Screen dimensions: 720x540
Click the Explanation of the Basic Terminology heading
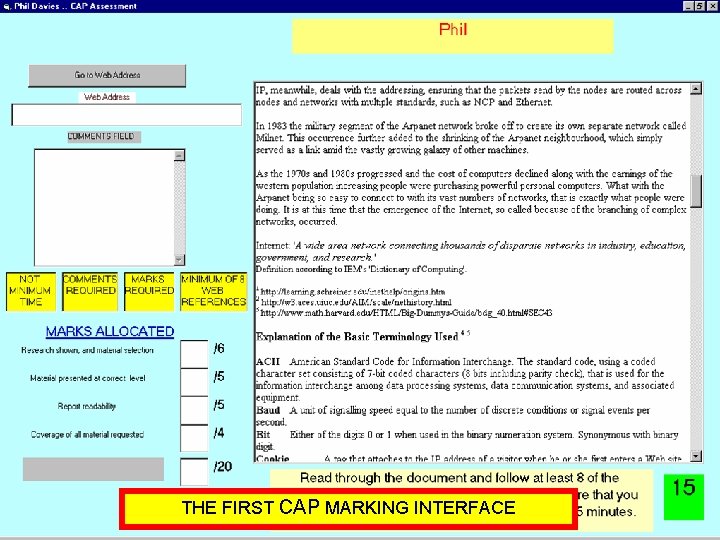coord(357,337)
